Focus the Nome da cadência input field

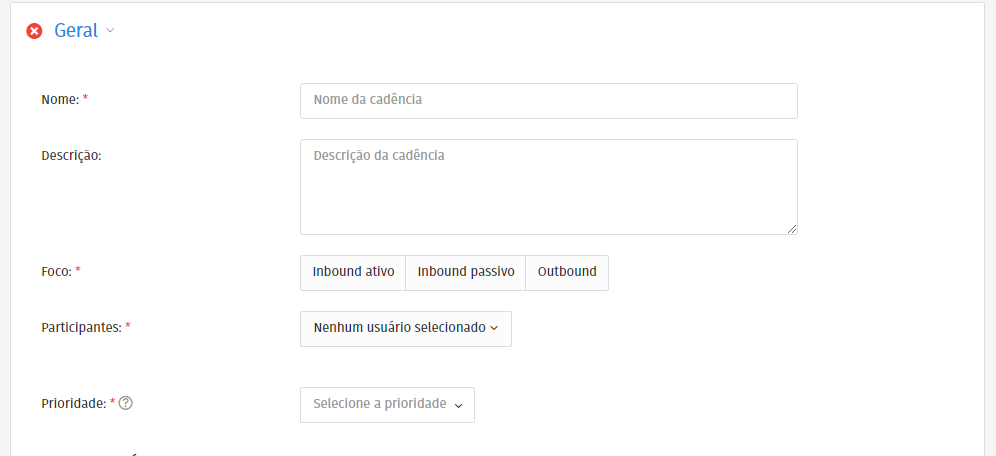[x=548, y=100]
